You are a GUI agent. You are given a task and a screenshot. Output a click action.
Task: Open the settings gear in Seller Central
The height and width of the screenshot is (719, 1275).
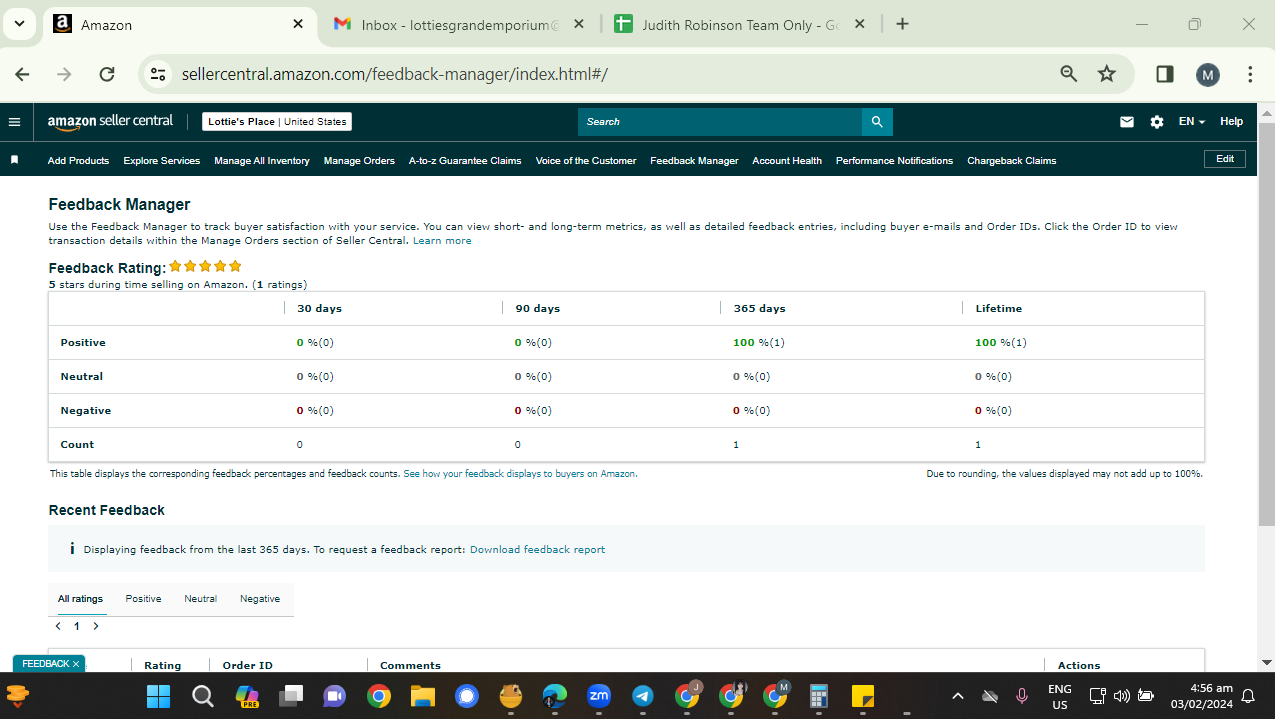(1157, 122)
